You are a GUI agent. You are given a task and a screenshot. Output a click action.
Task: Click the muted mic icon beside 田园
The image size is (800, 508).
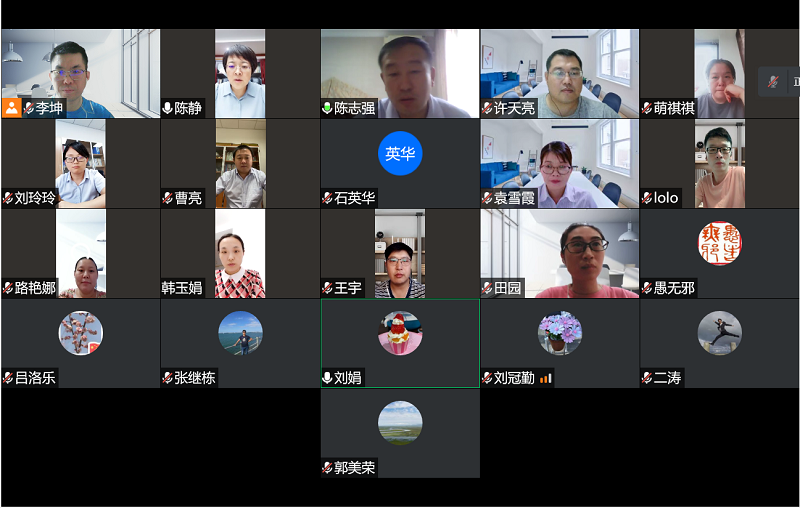[487, 288]
